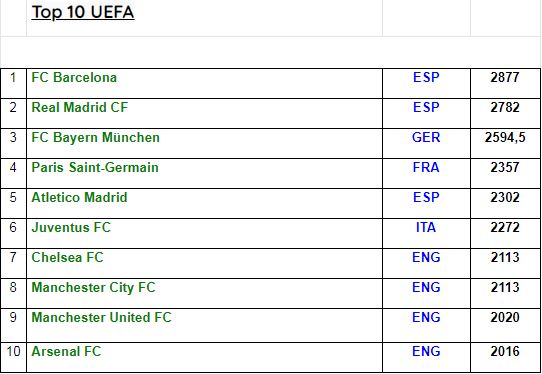Select the Real Madrid CF cell
Viewport: 542px width, 374px height.
204,113
